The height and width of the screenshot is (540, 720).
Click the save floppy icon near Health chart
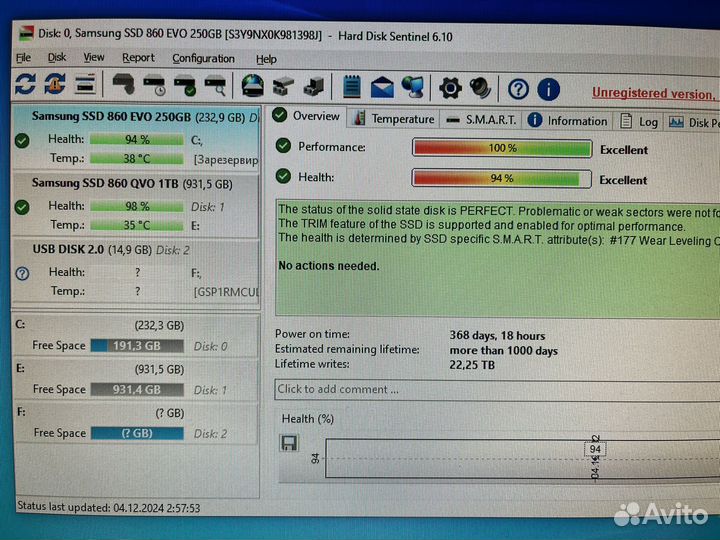(289, 443)
